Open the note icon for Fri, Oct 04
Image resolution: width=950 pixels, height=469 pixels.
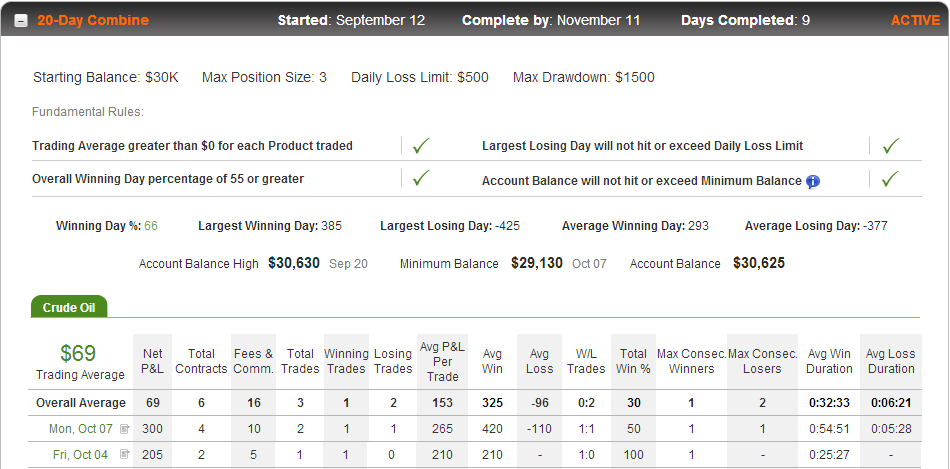tap(125, 454)
